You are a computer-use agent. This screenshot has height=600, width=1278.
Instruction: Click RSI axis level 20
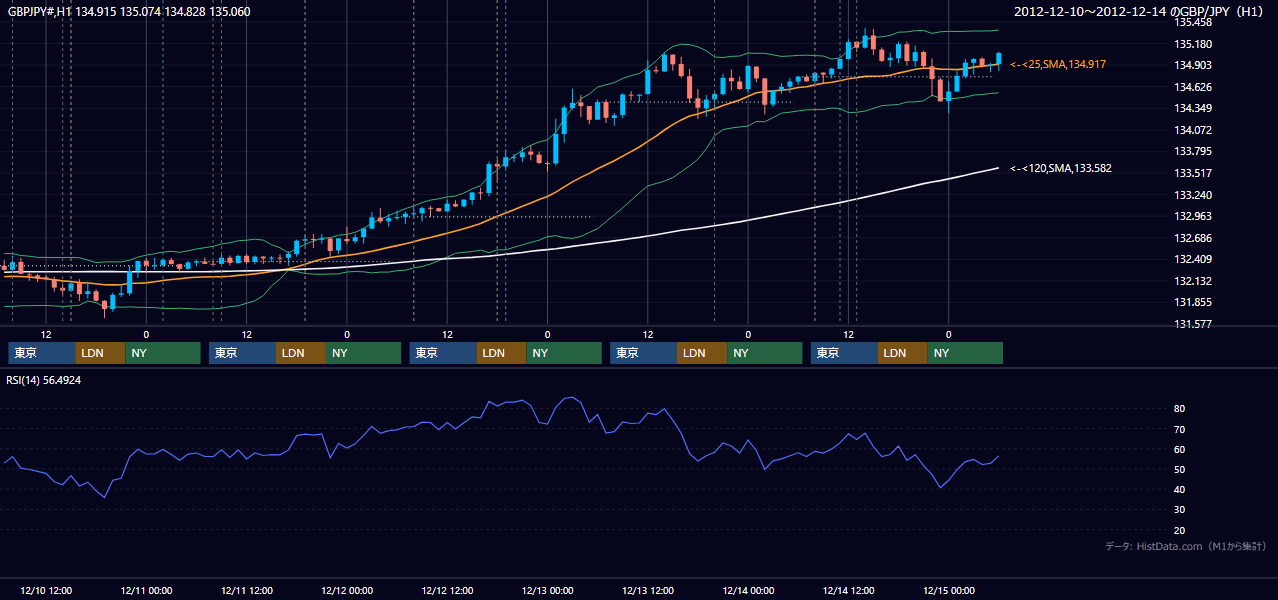point(1180,530)
